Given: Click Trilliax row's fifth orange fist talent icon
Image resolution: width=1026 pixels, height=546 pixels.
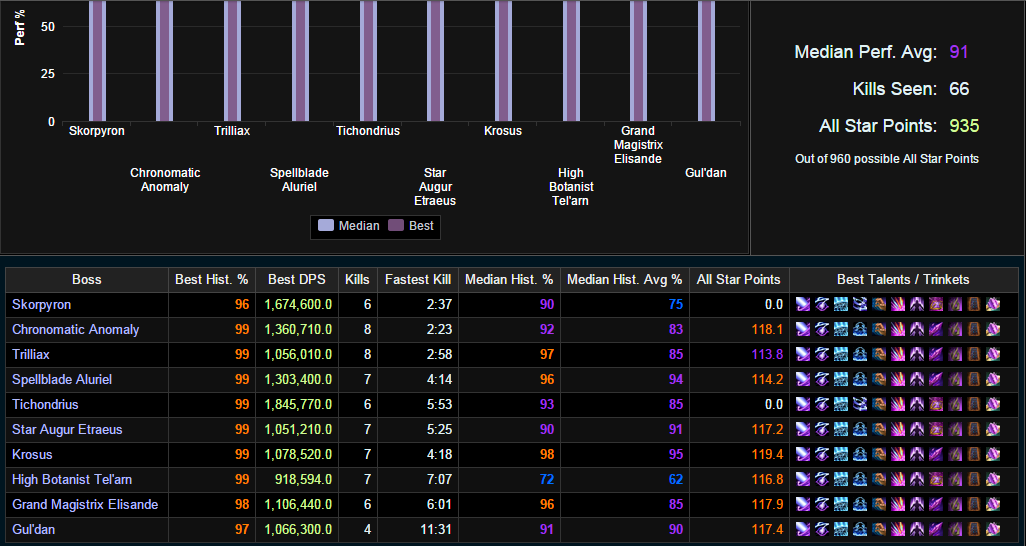Looking at the screenshot, I should pos(879,354).
